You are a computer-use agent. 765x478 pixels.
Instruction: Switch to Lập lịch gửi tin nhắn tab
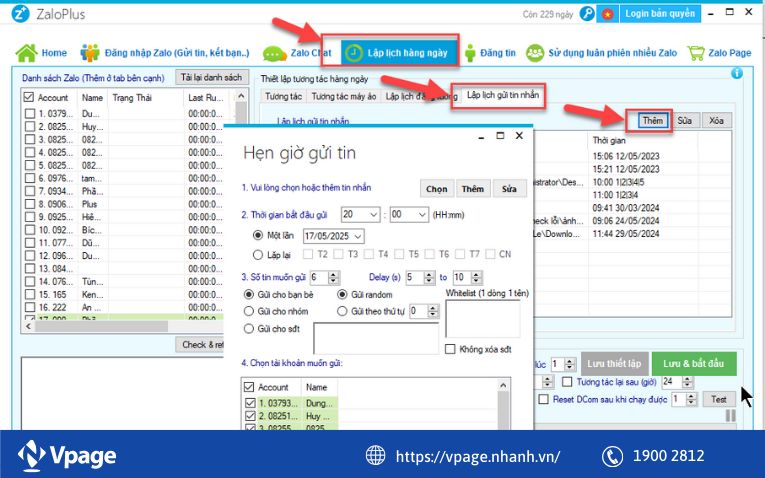coord(503,95)
